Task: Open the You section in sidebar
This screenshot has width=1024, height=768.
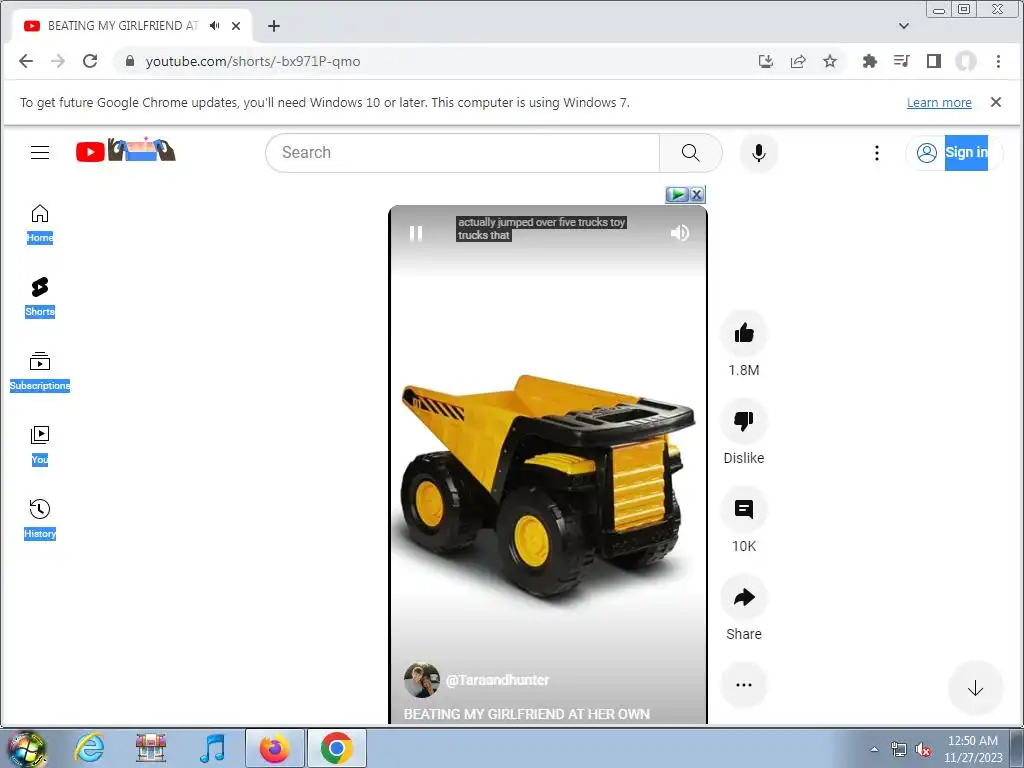Action: click(x=40, y=445)
